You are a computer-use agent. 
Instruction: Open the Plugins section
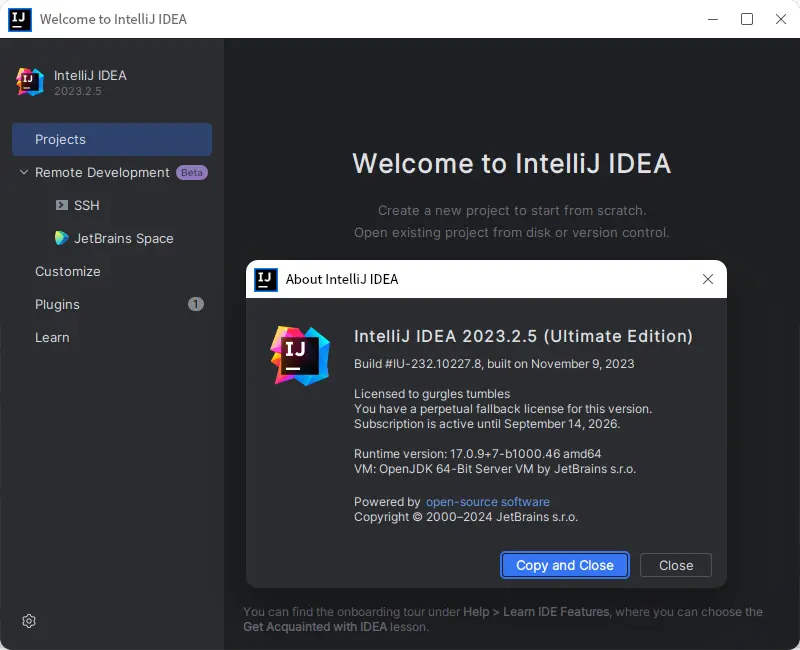click(x=57, y=304)
